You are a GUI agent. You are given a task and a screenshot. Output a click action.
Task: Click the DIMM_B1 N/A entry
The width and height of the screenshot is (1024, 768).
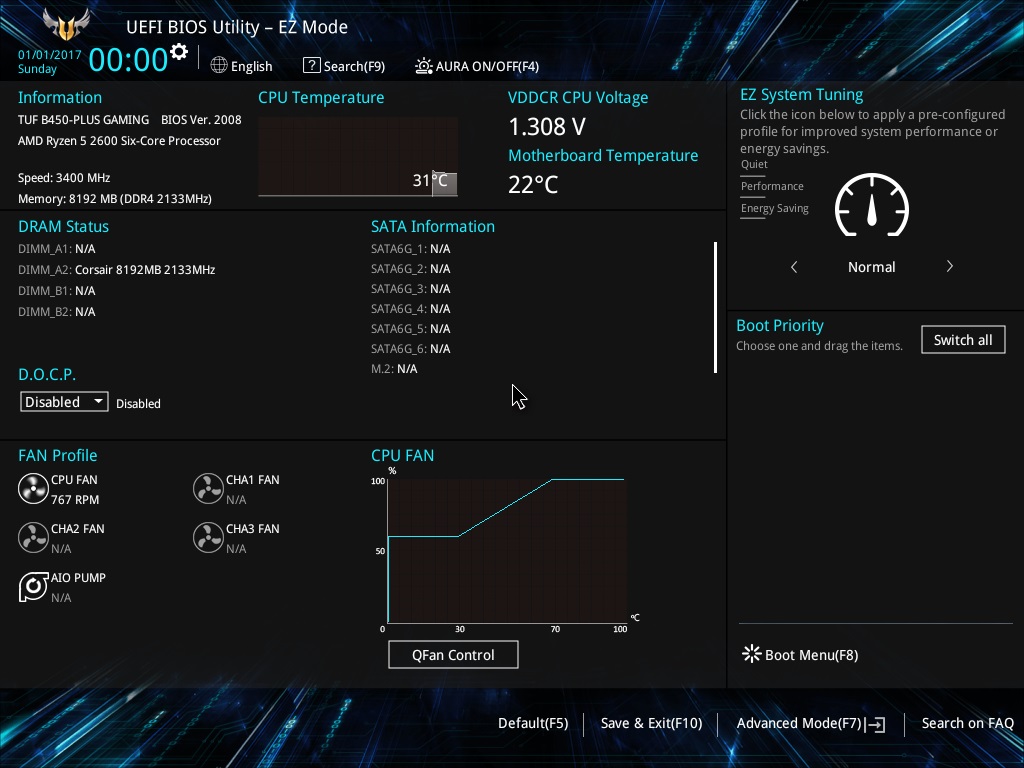click(57, 291)
